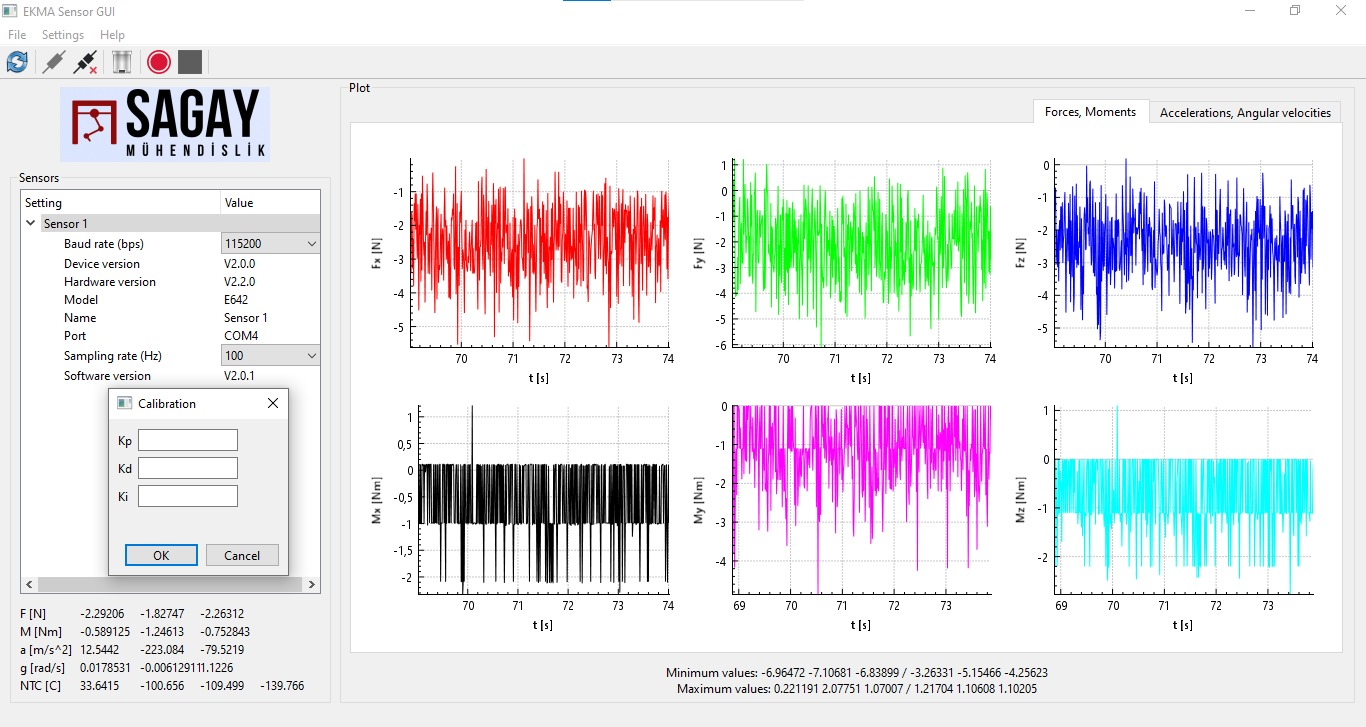Select the Forces, Moments tab
This screenshot has height=727, width=1366.
(1090, 112)
